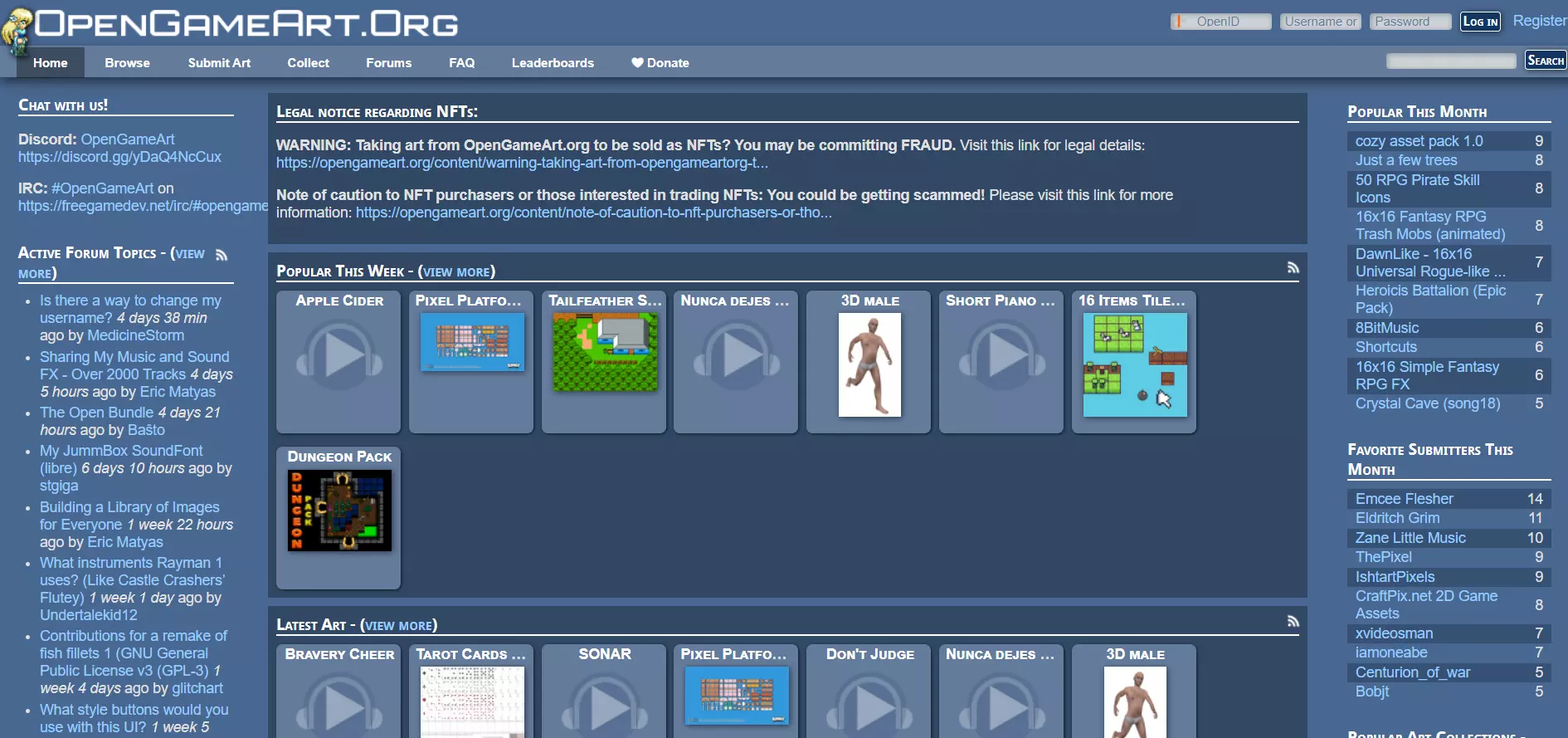Open submitter Zane Little Music's profile
Viewport: 1568px width, 738px height.
[1410, 538]
